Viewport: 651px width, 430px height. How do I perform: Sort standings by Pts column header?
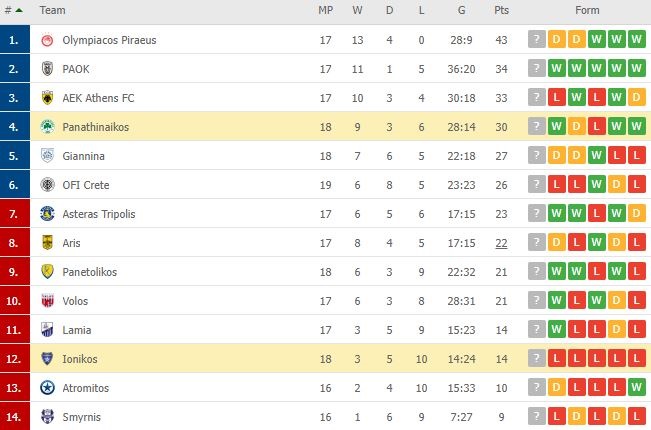pos(501,10)
